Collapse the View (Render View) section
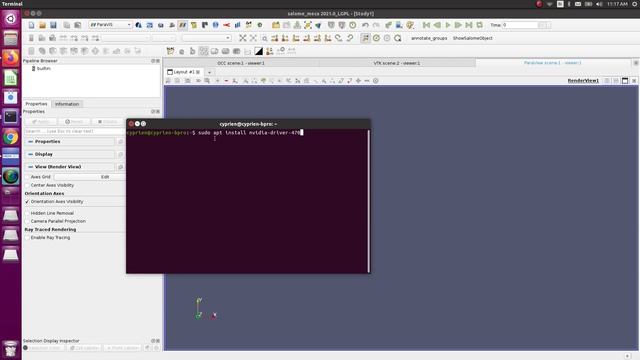The height and width of the screenshot is (360, 640). pos(31,167)
